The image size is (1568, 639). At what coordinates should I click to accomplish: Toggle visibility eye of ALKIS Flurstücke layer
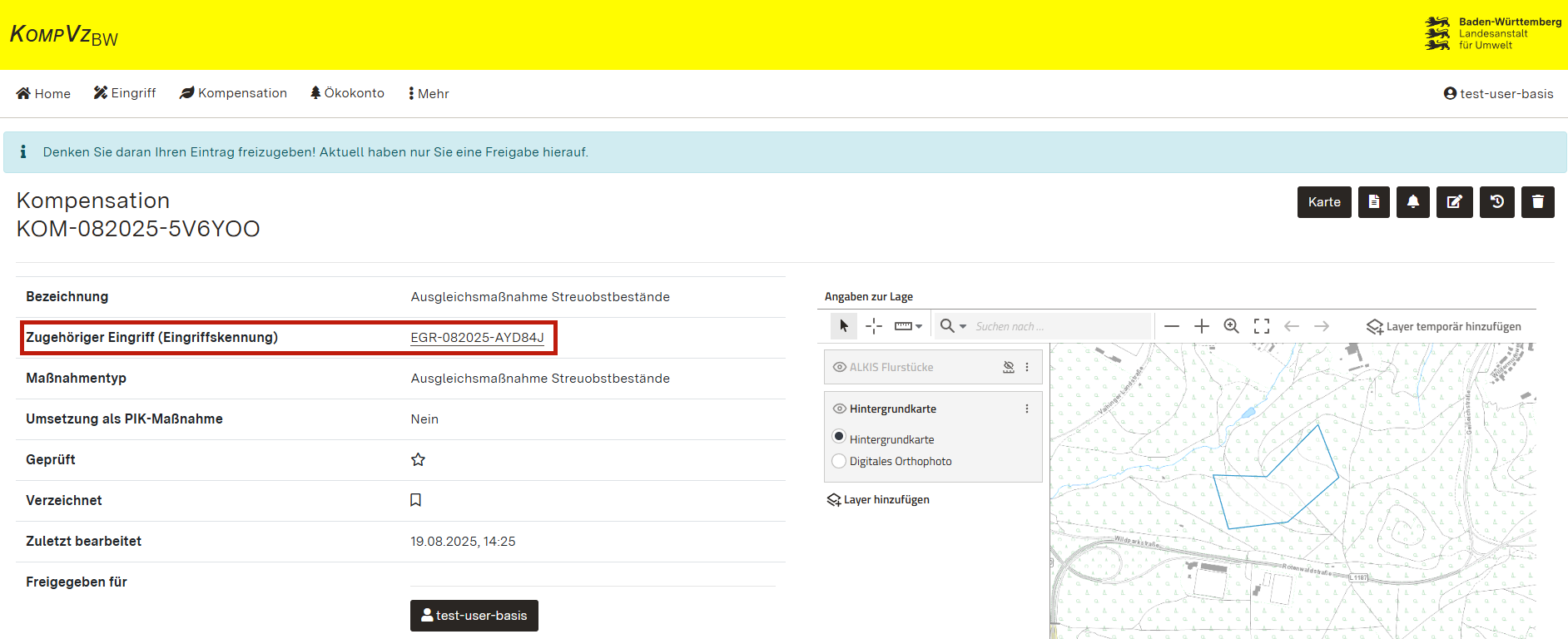pyautogui.click(x=840, y=367)
